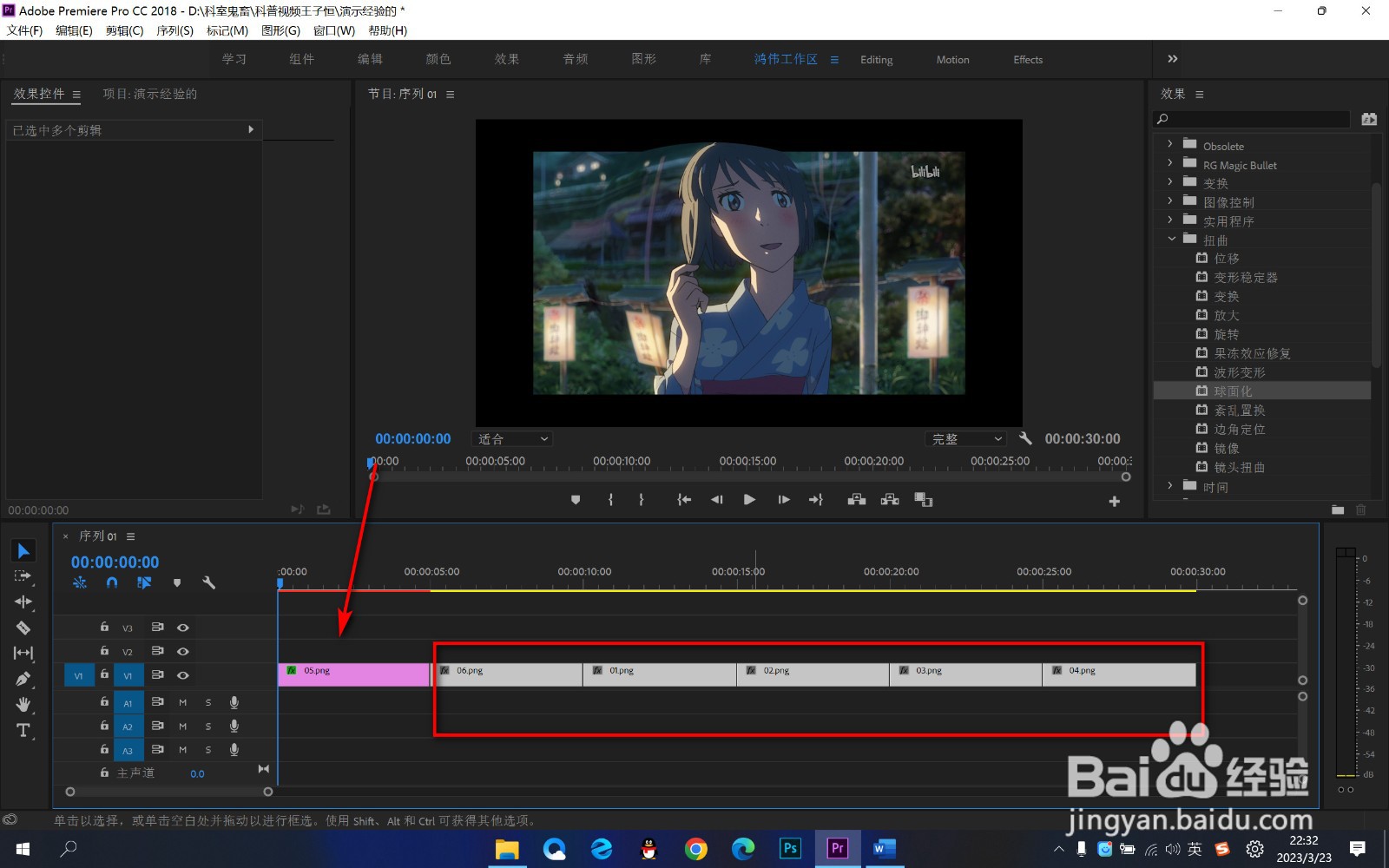Open the zoom level 适合 dropdown

pos(512,439)
